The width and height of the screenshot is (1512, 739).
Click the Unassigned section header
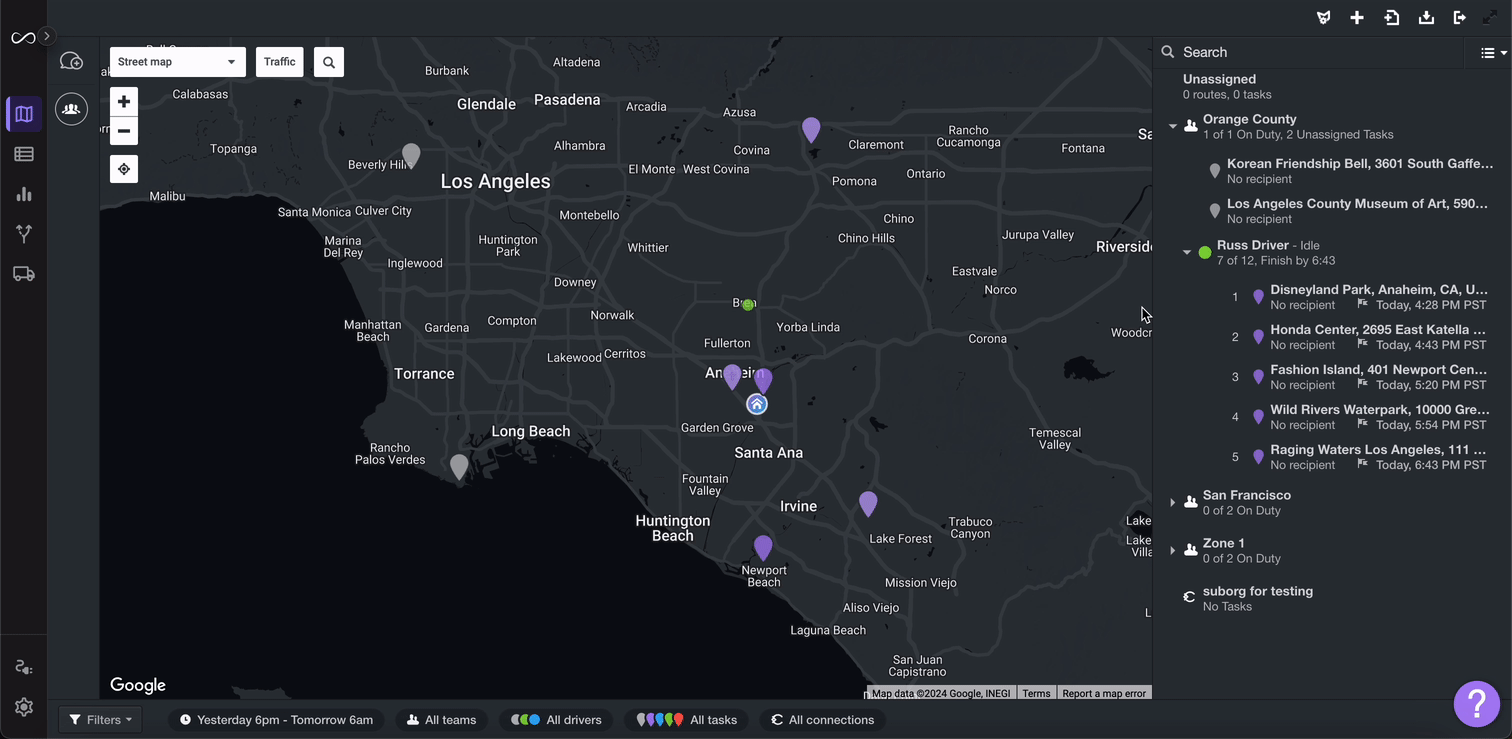pos(1219,79)
